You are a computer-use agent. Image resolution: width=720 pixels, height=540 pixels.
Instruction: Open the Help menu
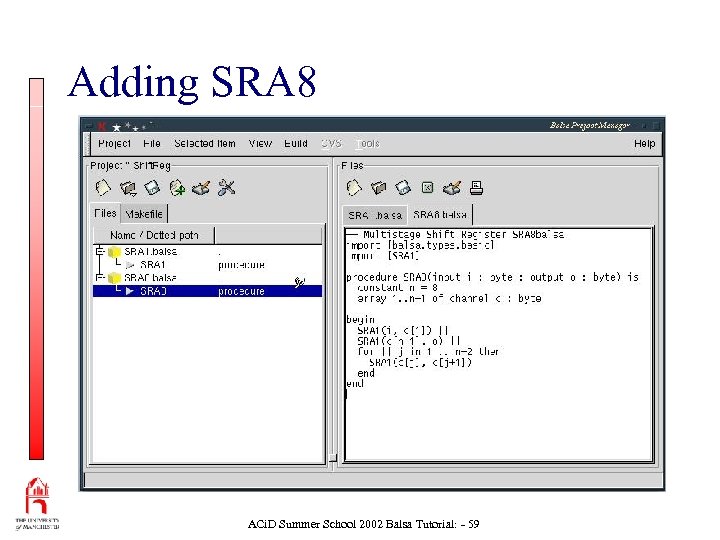click(x=644, y=144)
